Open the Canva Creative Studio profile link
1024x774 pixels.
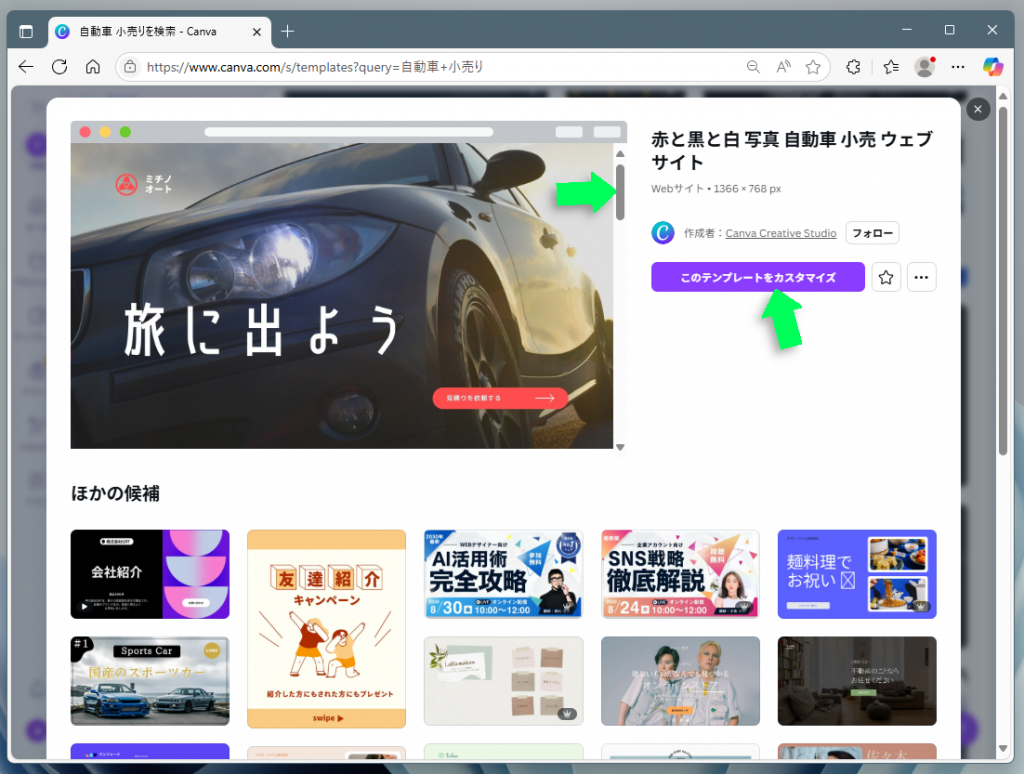[781, 232]
